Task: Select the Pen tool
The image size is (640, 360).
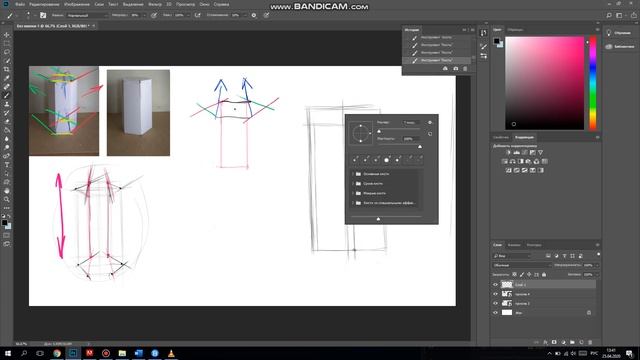Action: (x=7, y=156)
